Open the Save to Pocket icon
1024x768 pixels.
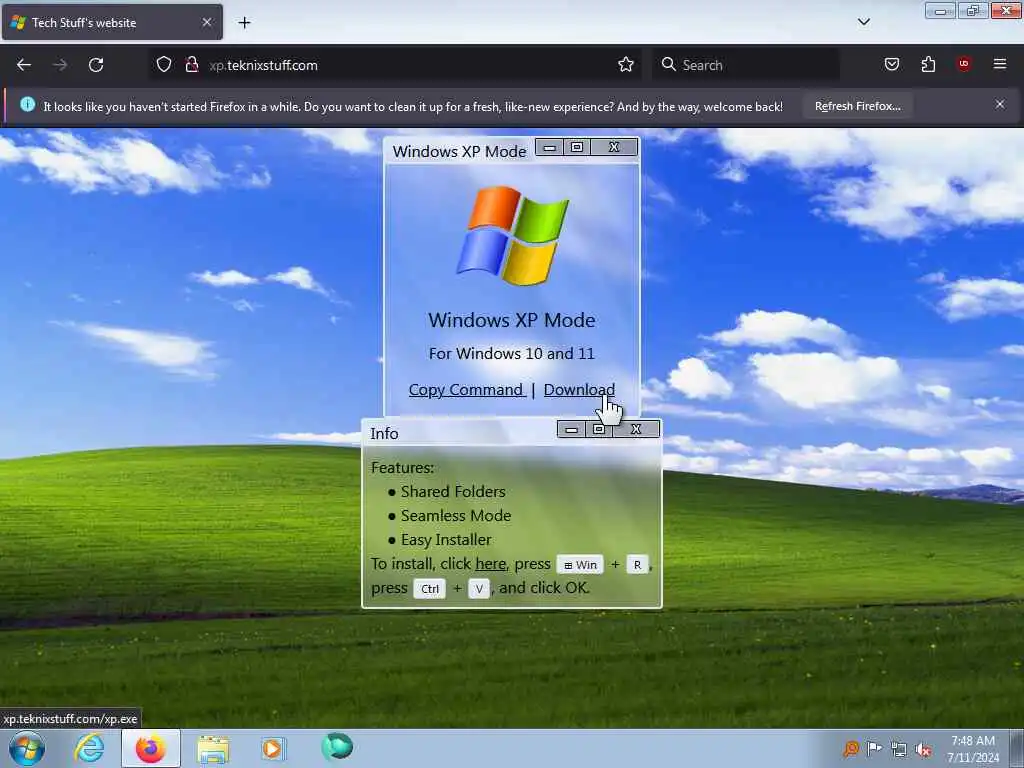pos(891,64)
